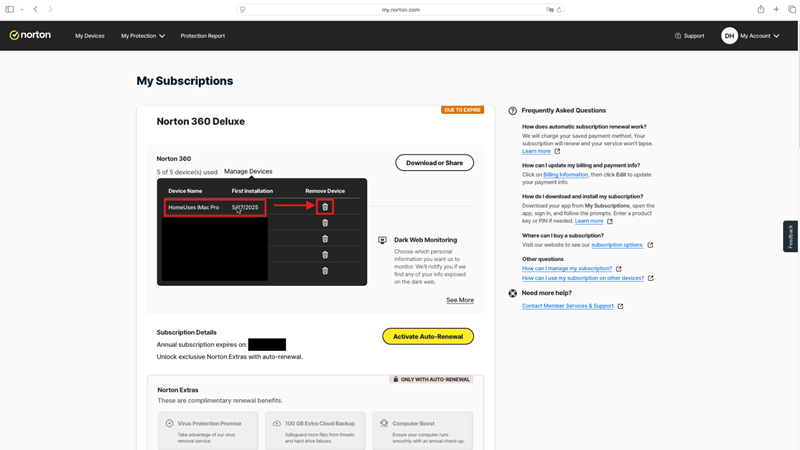The image size is (800, 450).
Task: Click the website settings icon in address bar
Action: tap(243, 10)
